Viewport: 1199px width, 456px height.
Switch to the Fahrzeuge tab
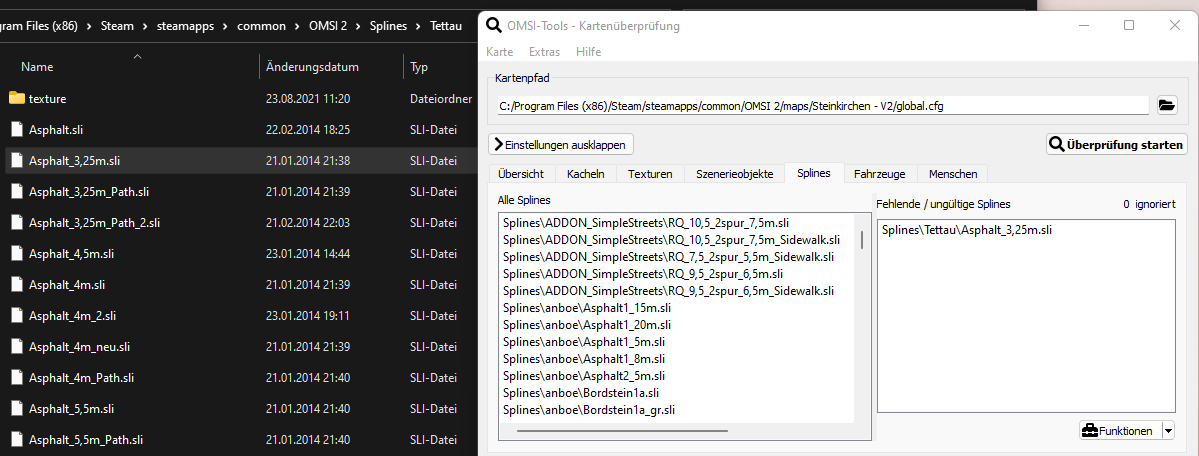pyautogui.click(x=881, y=174)
